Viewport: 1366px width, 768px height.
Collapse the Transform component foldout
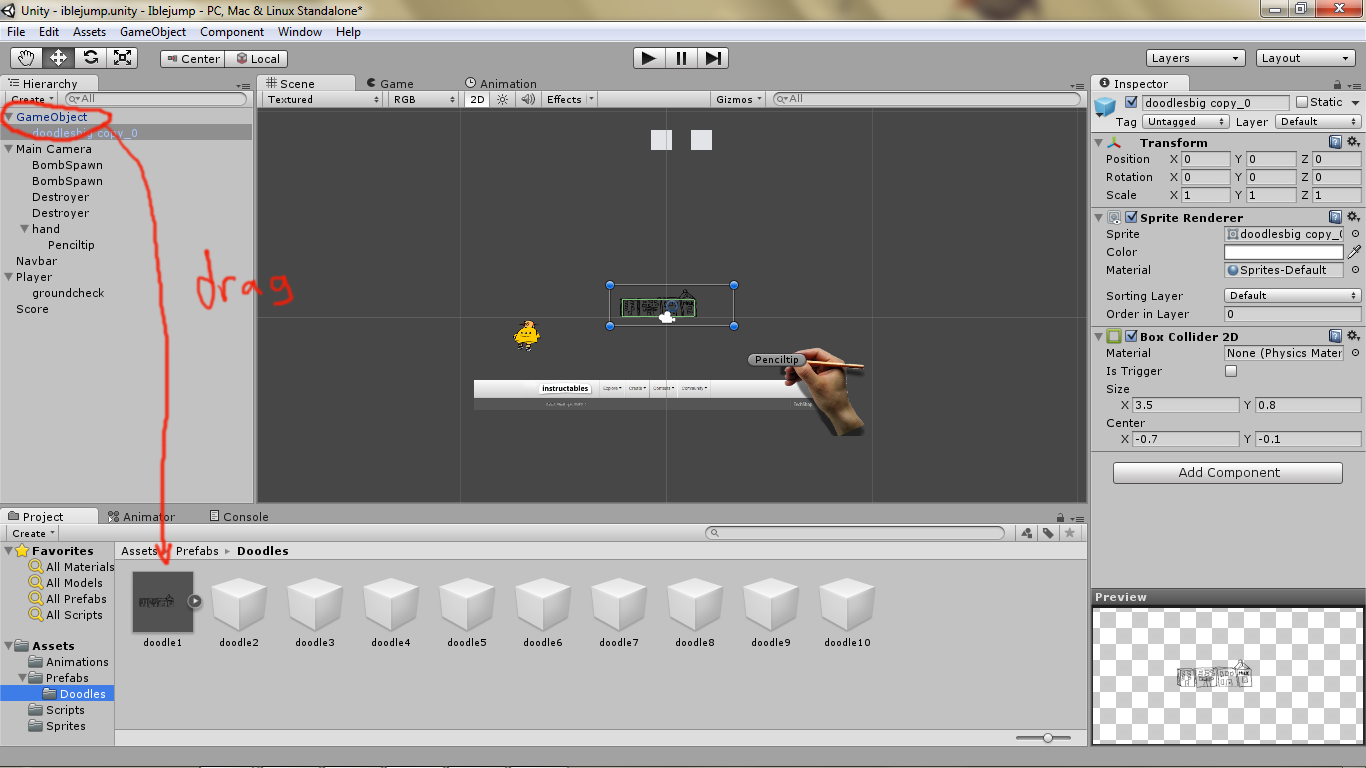point(1100,142)
